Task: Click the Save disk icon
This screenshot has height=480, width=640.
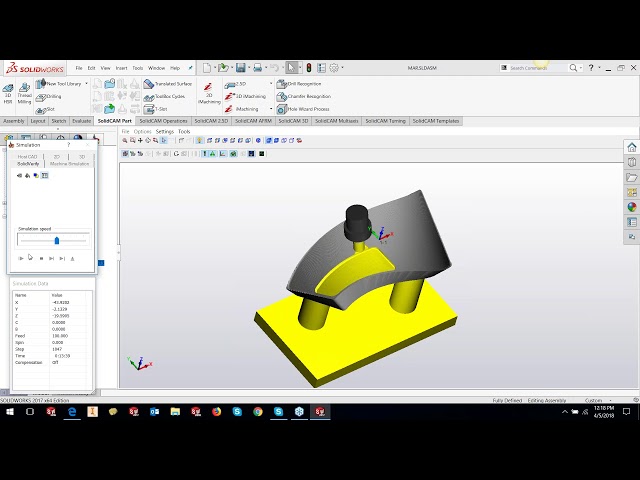Action: point(240,68)
